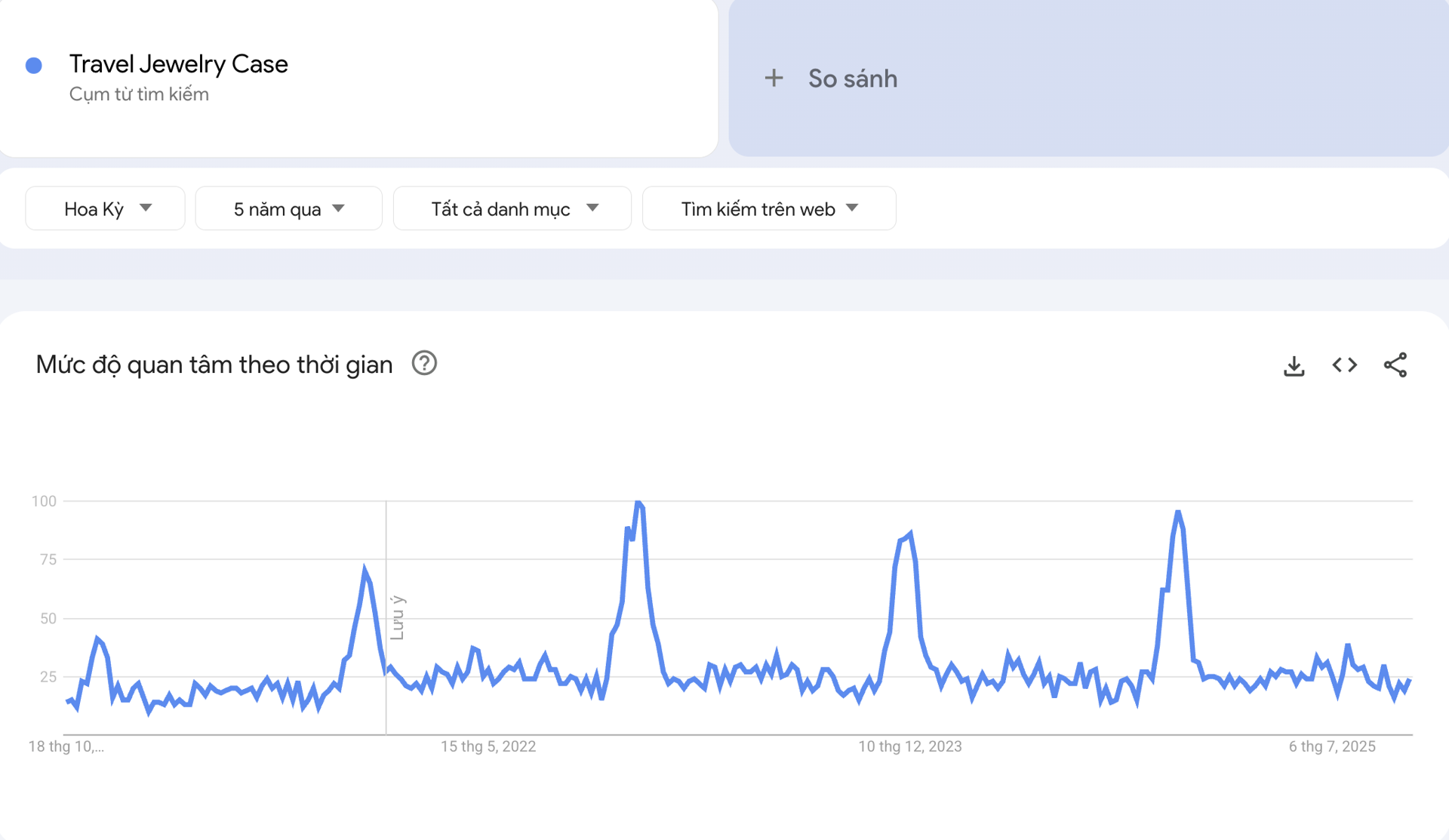The width and height of the screenshot is (1449, 840).
Task: Click the 15 thg 5, 2022 axis label
Action: 488,746
